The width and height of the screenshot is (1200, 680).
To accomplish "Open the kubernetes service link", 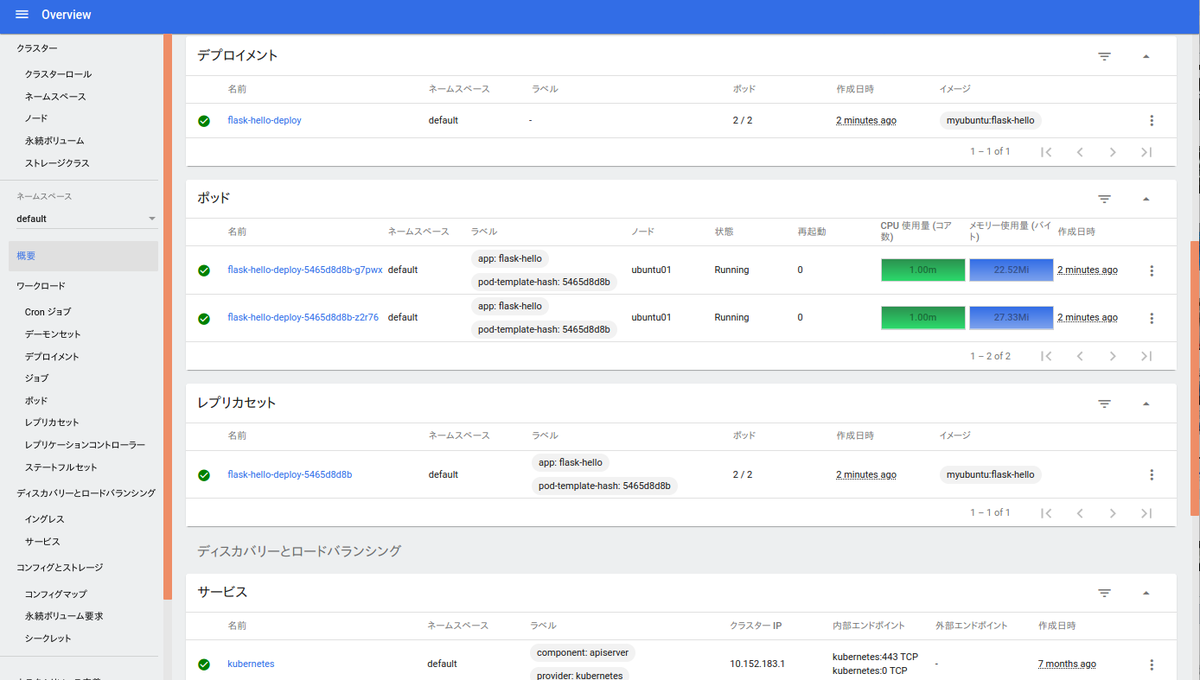I will (251, 664).
